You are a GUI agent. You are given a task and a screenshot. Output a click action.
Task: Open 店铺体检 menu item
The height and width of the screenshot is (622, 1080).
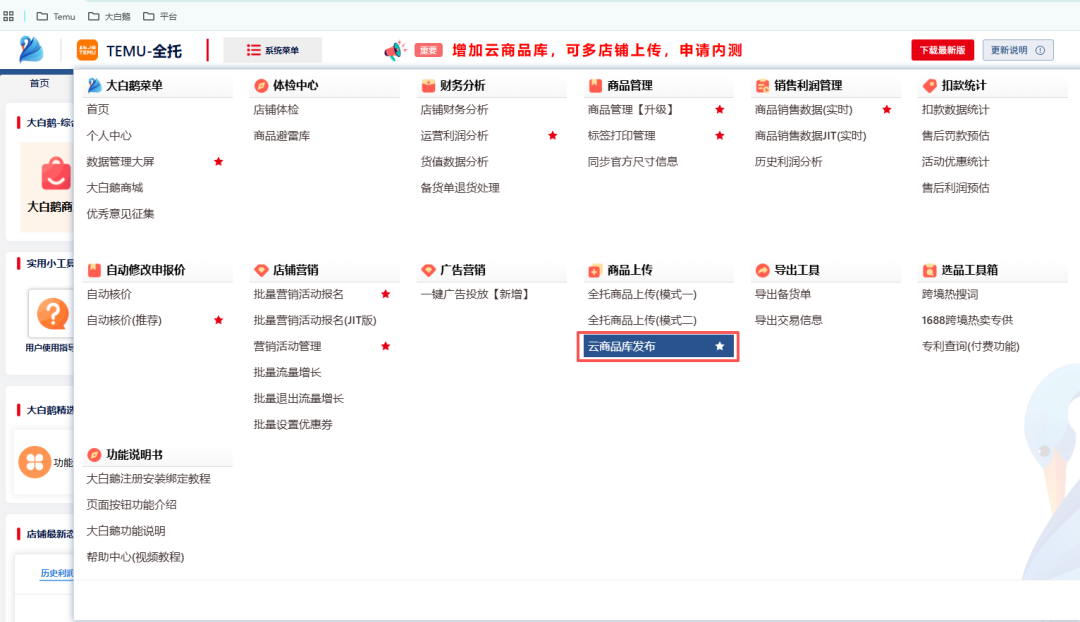point(276,110)
